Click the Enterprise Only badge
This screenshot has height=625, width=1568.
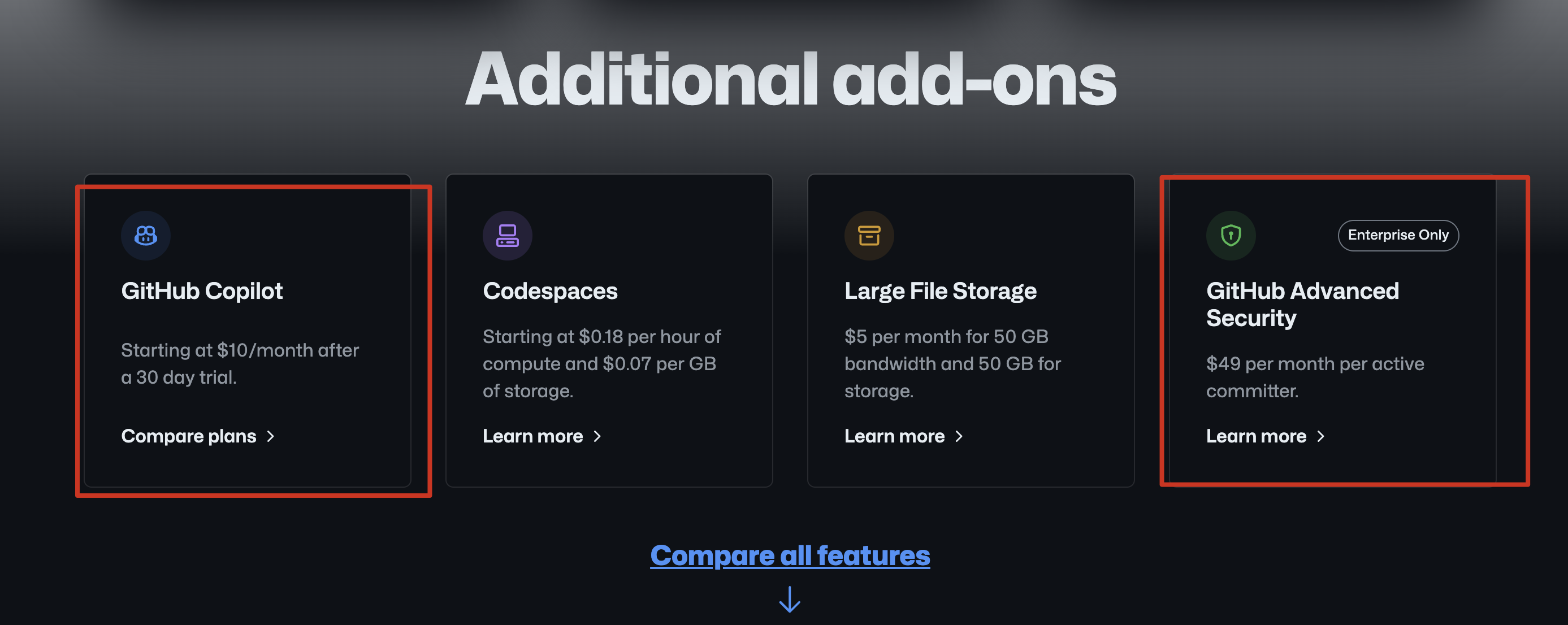point(1397,236)
